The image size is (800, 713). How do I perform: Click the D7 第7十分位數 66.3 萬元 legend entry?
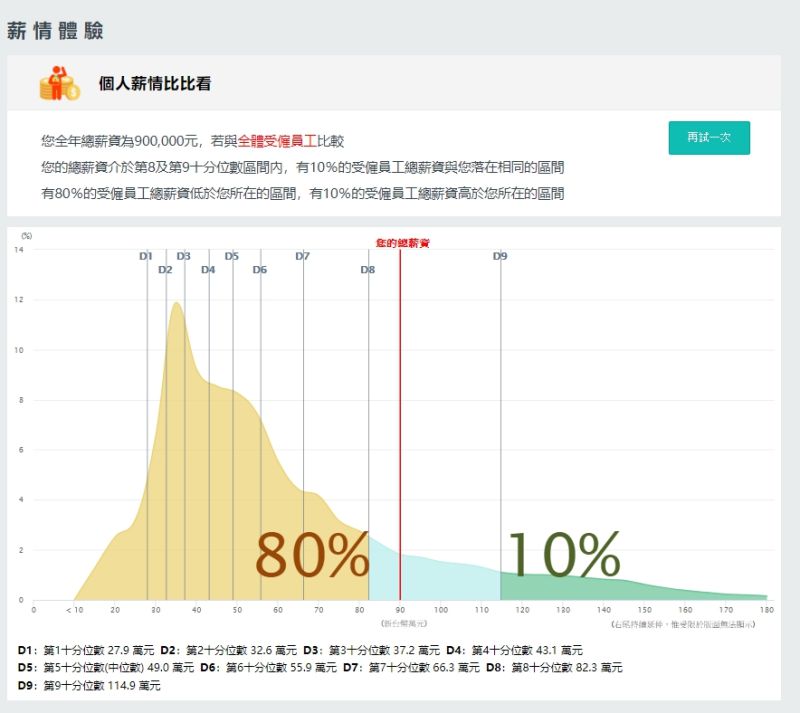coord(411,668)
